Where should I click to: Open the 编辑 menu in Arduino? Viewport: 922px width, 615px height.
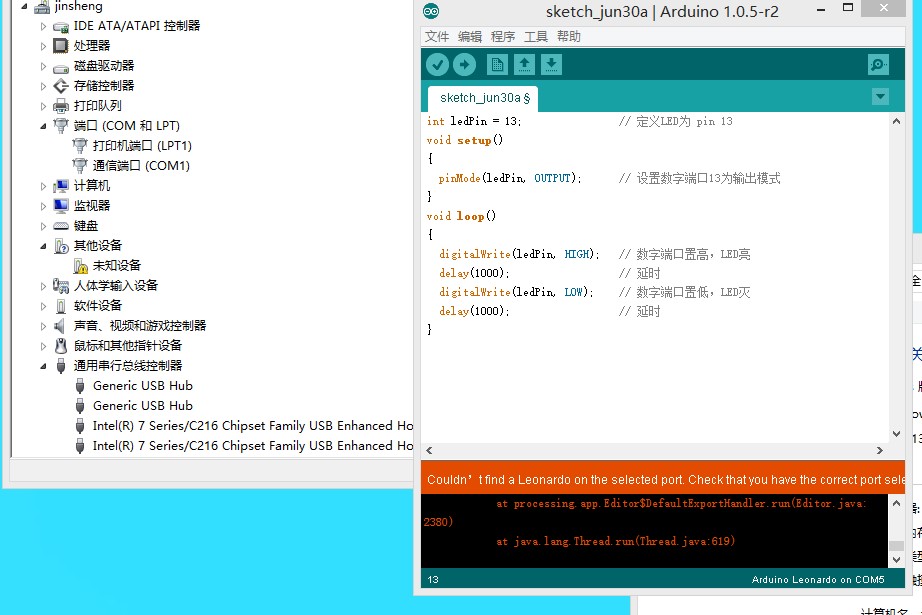470,36
